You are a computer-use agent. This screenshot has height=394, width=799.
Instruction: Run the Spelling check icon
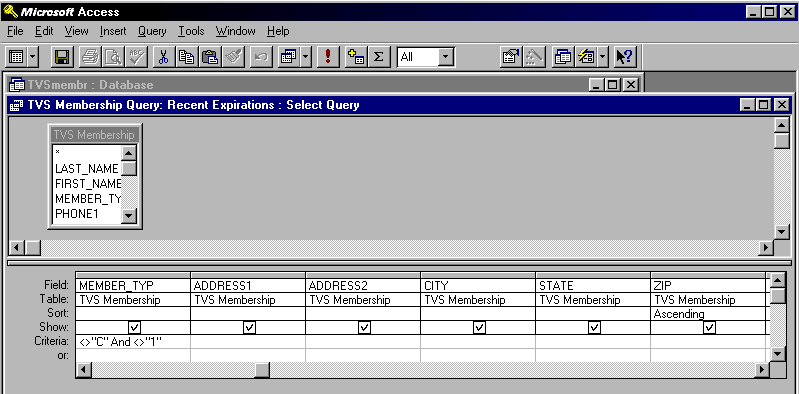pyautogui.click(x=137, y=57)
